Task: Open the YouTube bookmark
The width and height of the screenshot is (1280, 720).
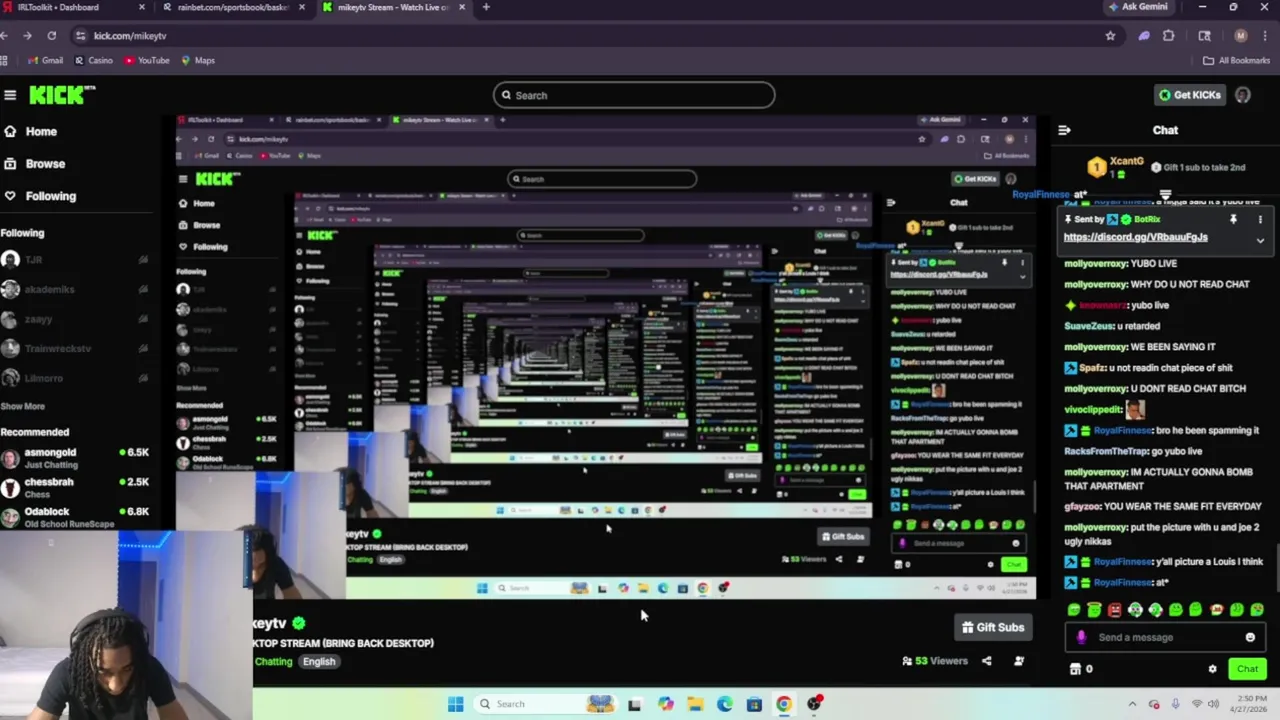Action: click(x=147, y=61)
